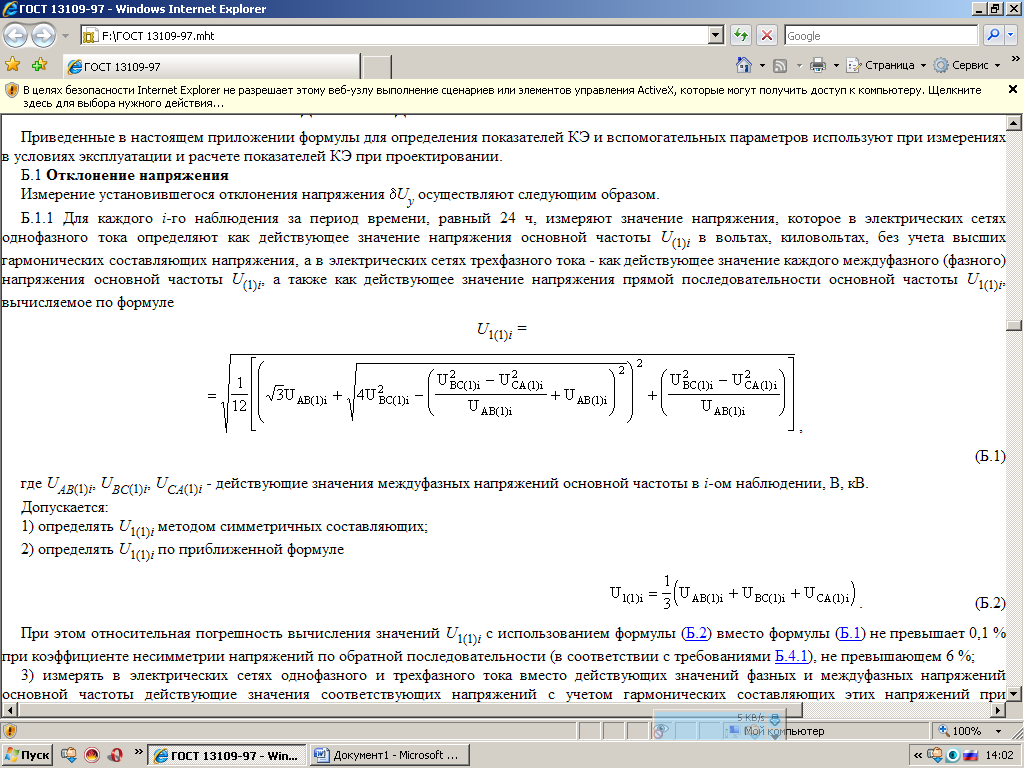Viewport: 1024px width, 768px height.
Task: Run search with the magnifier icon
Action: (993, 35)
